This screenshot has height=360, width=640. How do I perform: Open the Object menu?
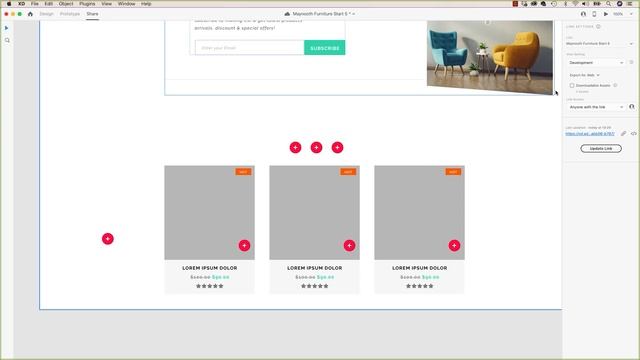66,4
